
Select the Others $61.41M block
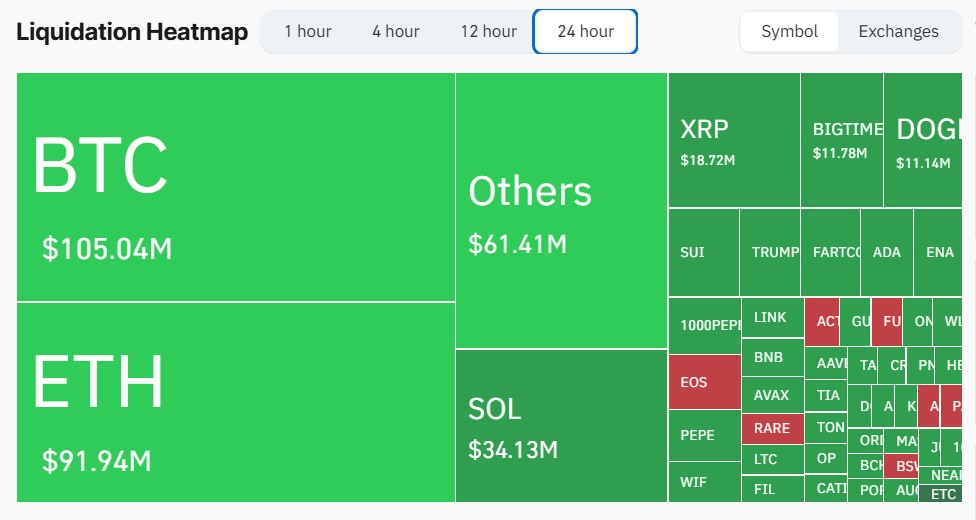(561, 211)
